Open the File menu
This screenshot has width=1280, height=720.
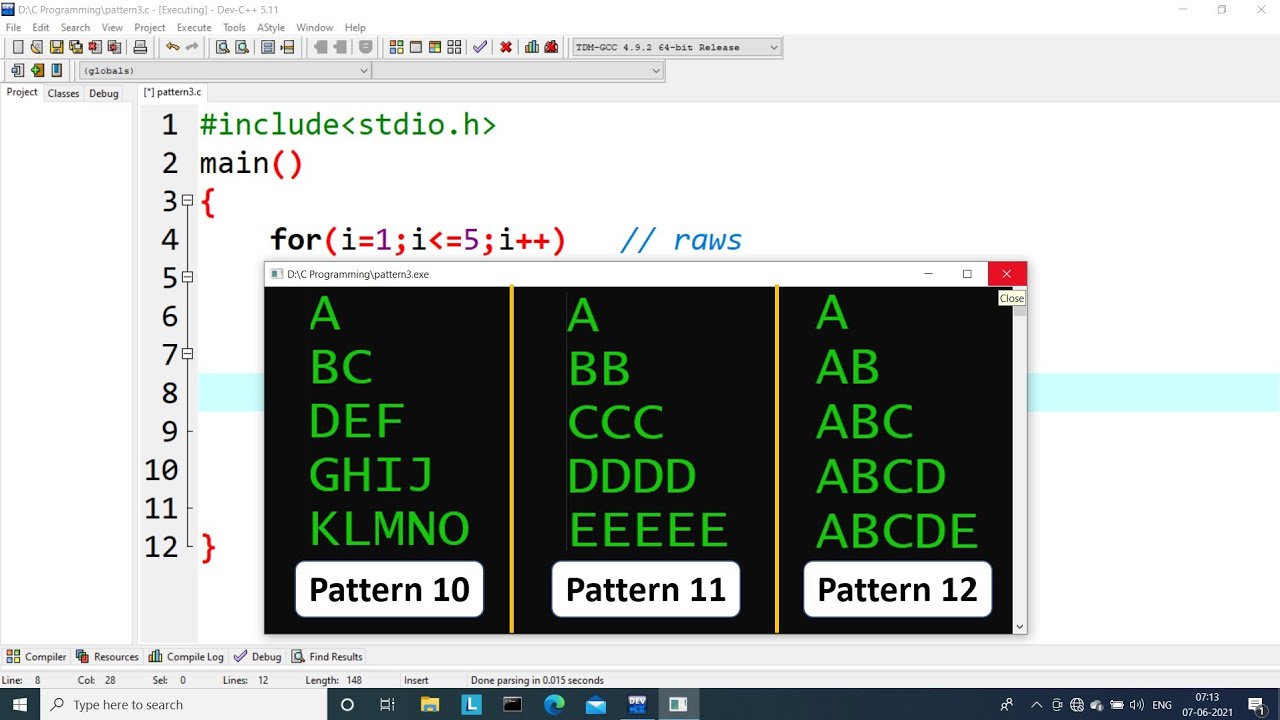pyautogui.click(x=13, y=27)
